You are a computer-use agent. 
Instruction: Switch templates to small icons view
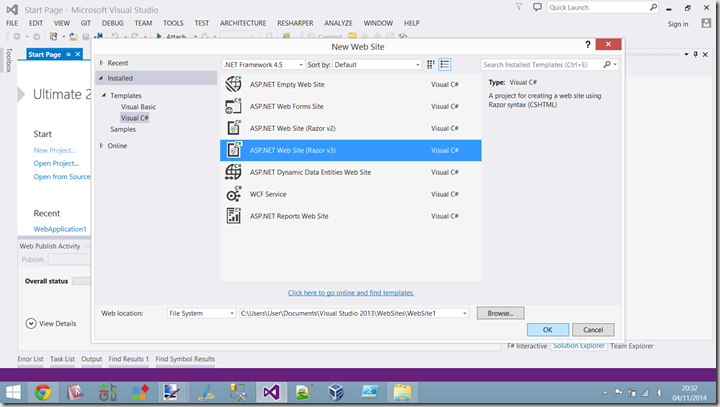[431, 65]
